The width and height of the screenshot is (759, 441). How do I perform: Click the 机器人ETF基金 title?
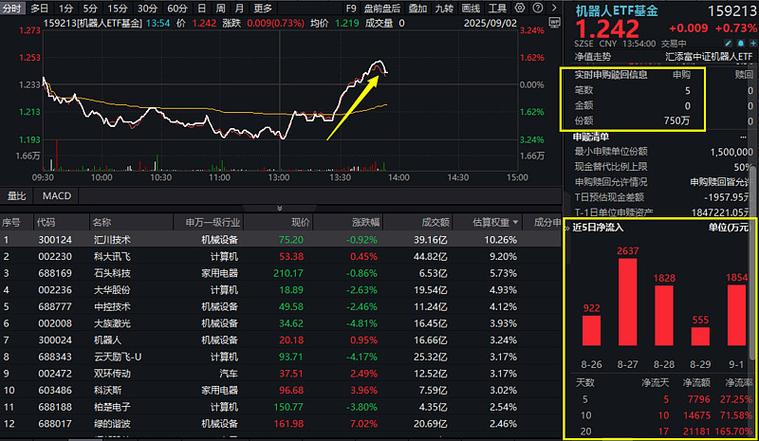click(617, 11)
